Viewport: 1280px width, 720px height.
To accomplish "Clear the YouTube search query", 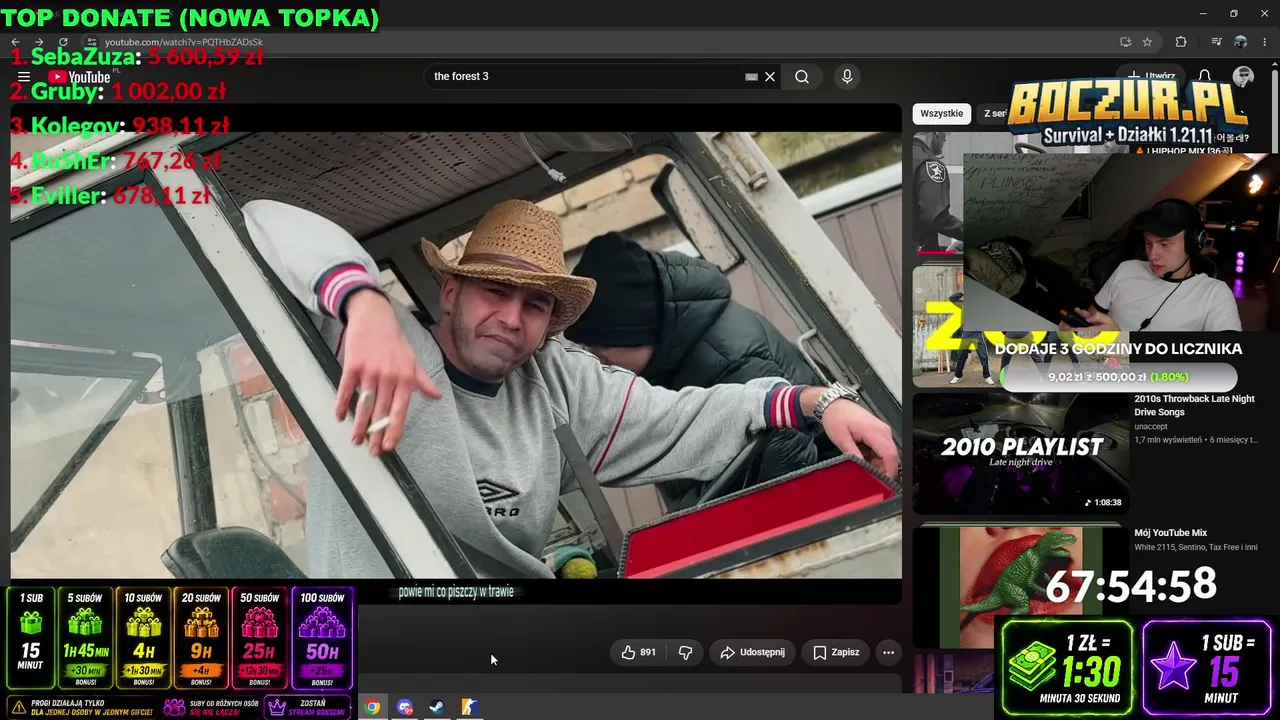I will tap(770, 77).
